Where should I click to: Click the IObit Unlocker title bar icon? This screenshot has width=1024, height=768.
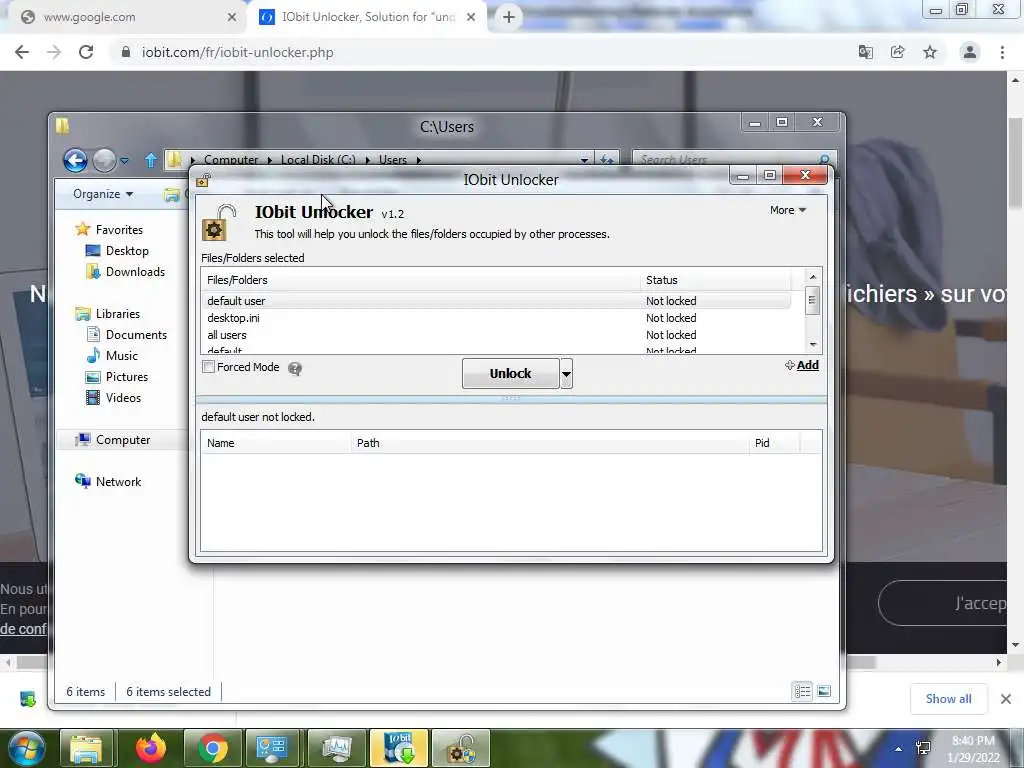203,180
